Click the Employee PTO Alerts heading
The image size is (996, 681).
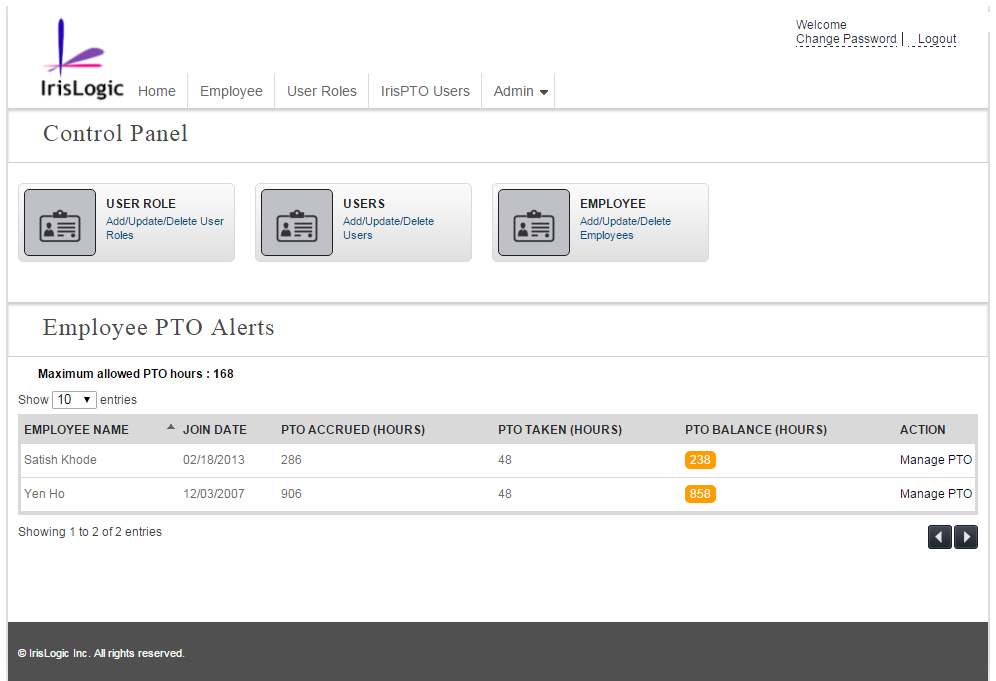pyautogui.click(x=159, y=327)
